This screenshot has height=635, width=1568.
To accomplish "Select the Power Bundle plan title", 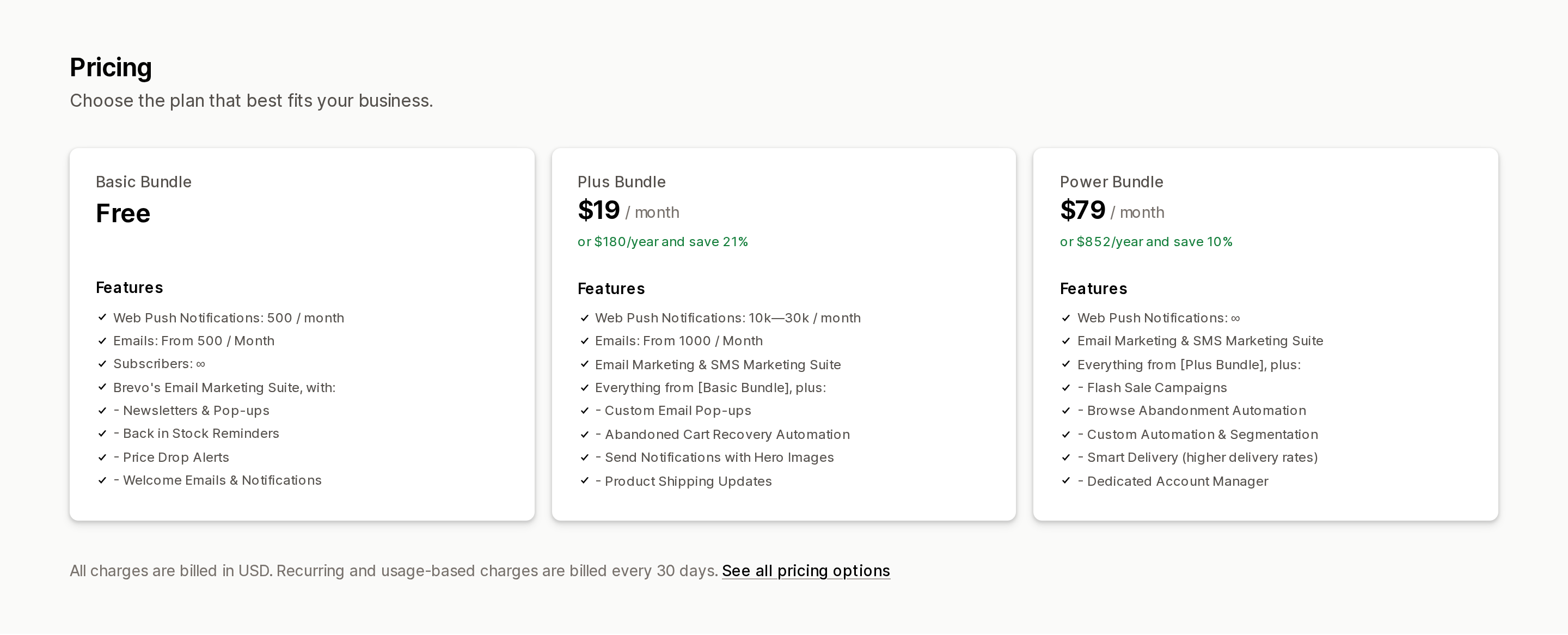I will coord(1111,182).
